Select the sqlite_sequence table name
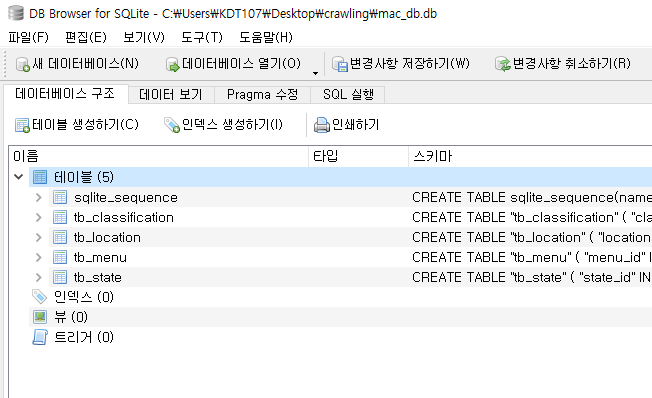Image resolution: width=652 pixels, height=398 pixels. pyautogui.click(x=126, y=197)
